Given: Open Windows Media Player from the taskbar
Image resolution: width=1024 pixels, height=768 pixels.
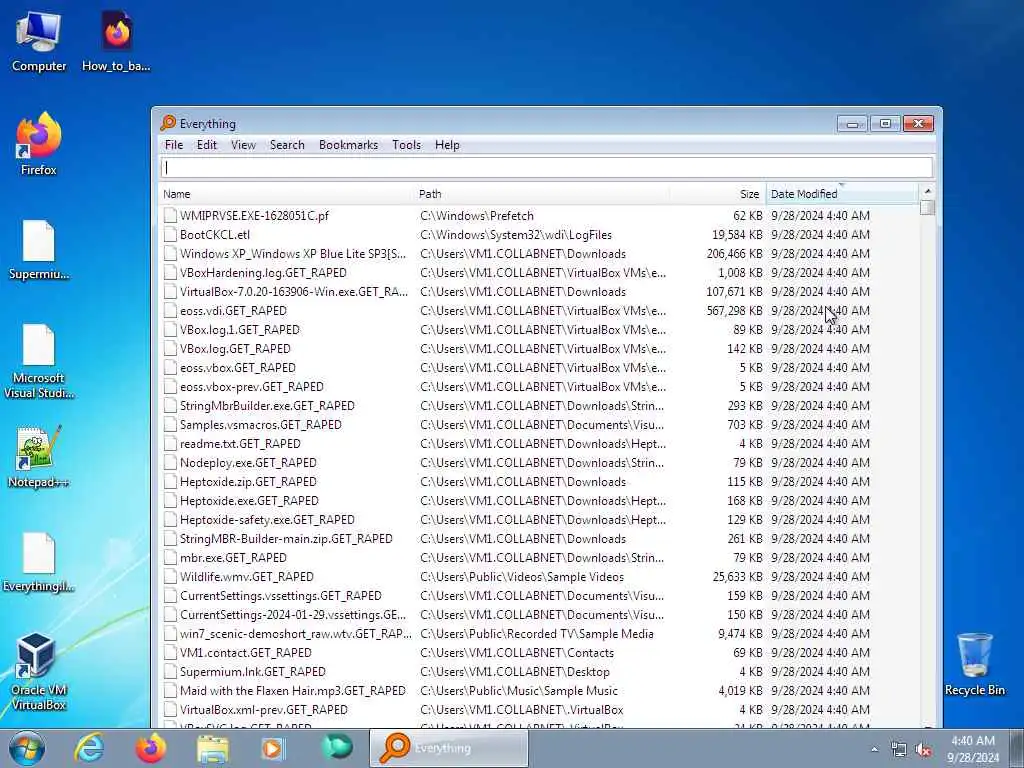Looking at the screenshot, I should click(274, 748).
